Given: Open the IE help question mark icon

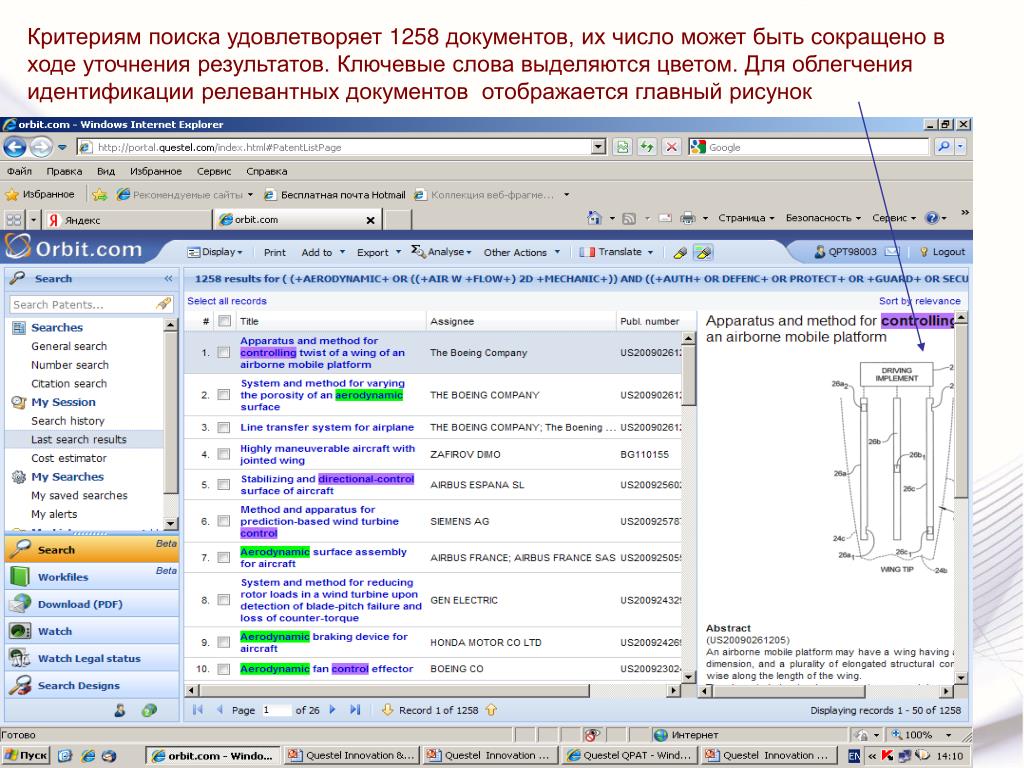Looking at the screenshot, I should click(x=932, y=217).
